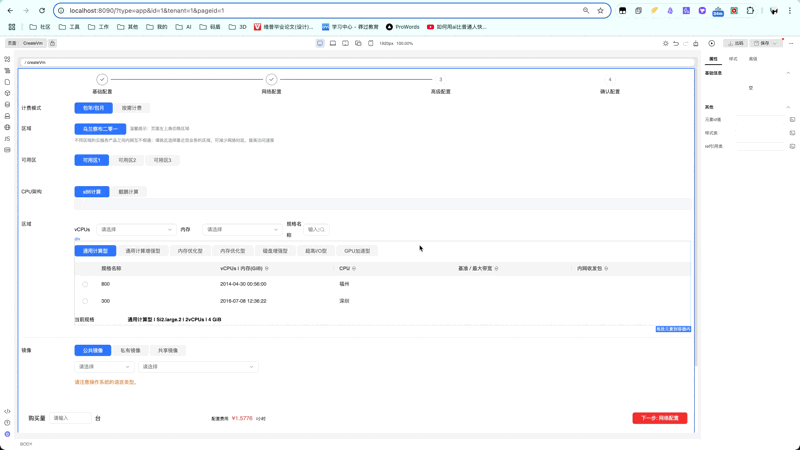Select the 按需计费 billing mode
The image size is (800, 450).
pos(132,108)
